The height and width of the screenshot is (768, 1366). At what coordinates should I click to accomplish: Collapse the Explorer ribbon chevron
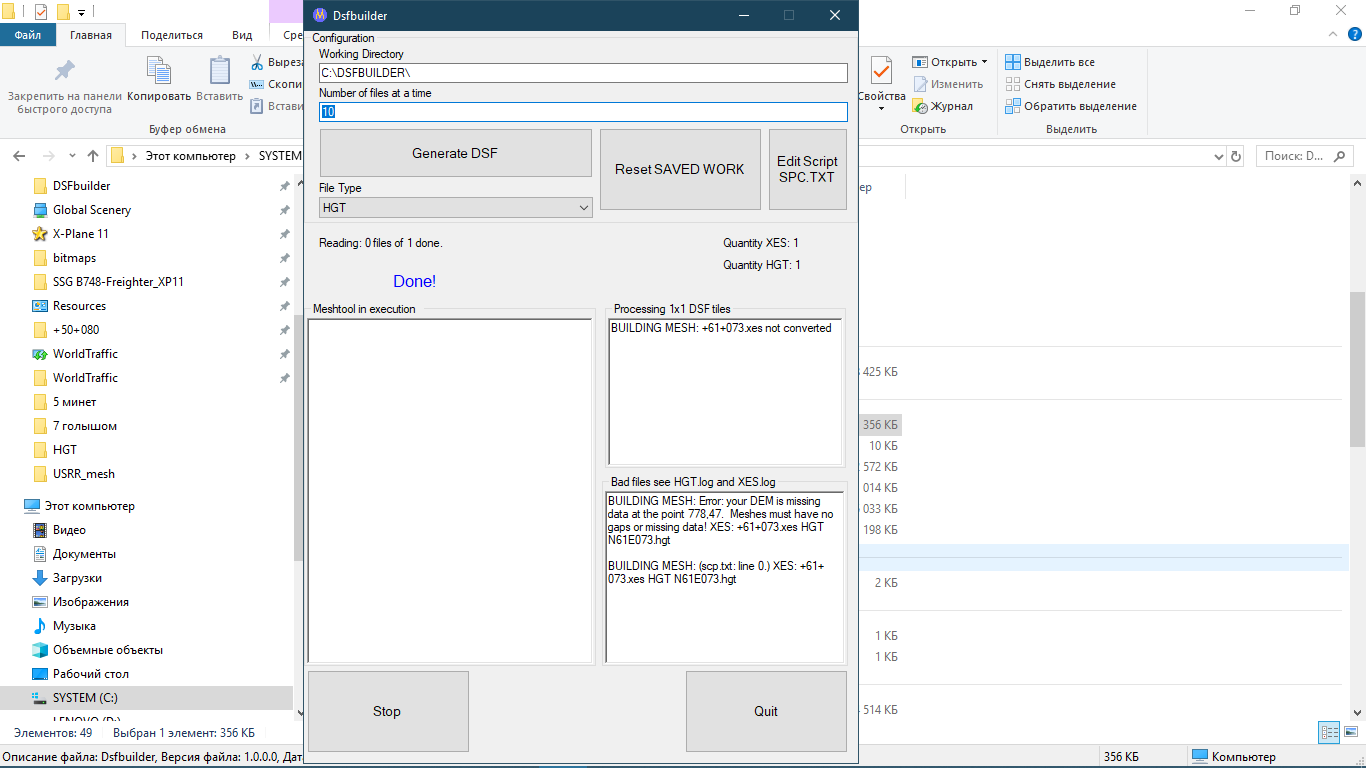click(x=1331, y=35)
